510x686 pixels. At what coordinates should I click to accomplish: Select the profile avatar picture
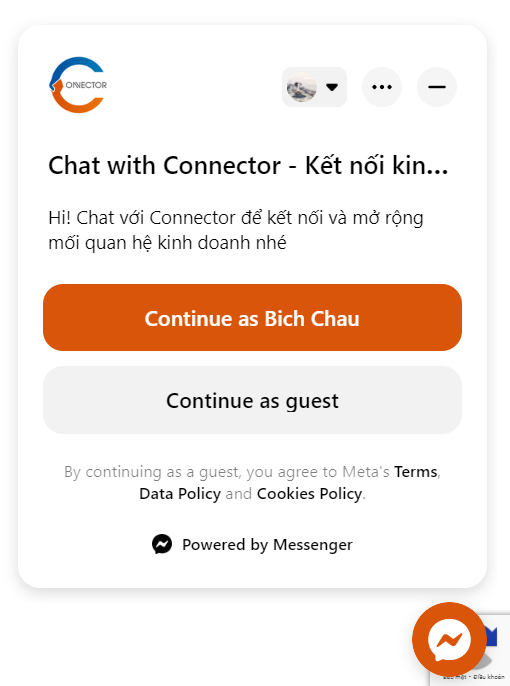point(301,87)
